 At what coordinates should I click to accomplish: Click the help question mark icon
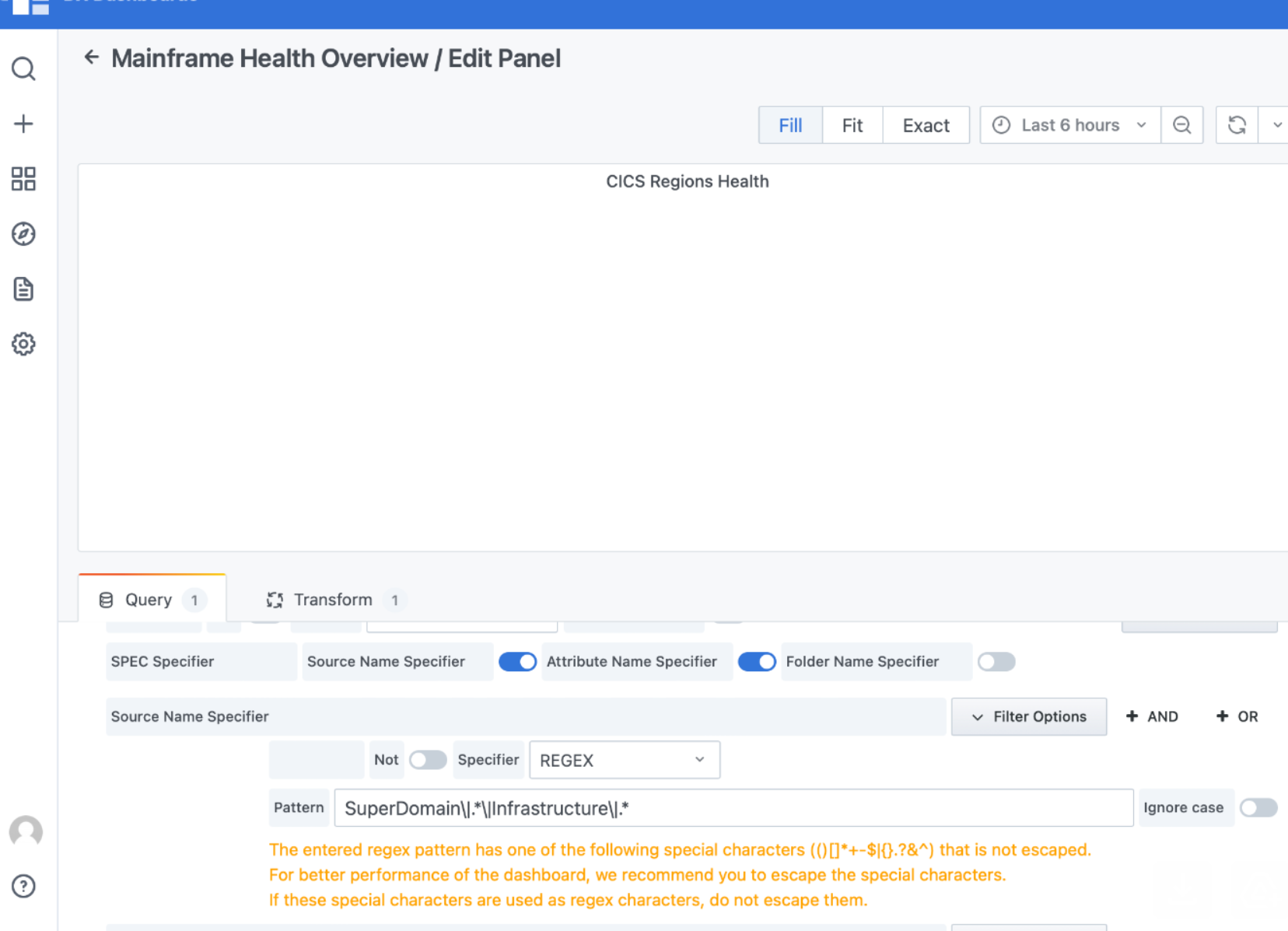tap(23, 886)
